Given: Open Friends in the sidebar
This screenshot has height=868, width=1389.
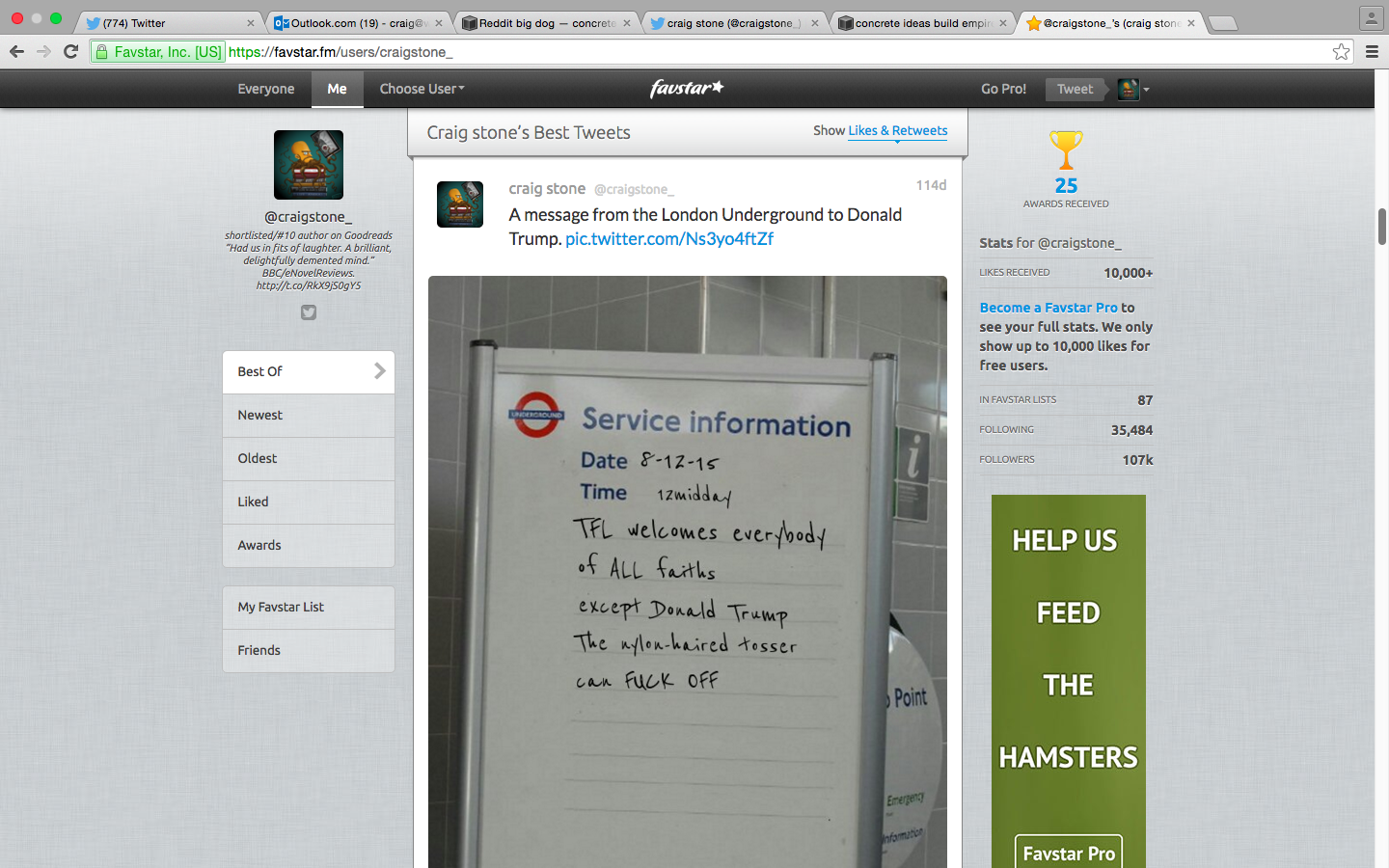Looking at the screenshot, I should point(309,650).
